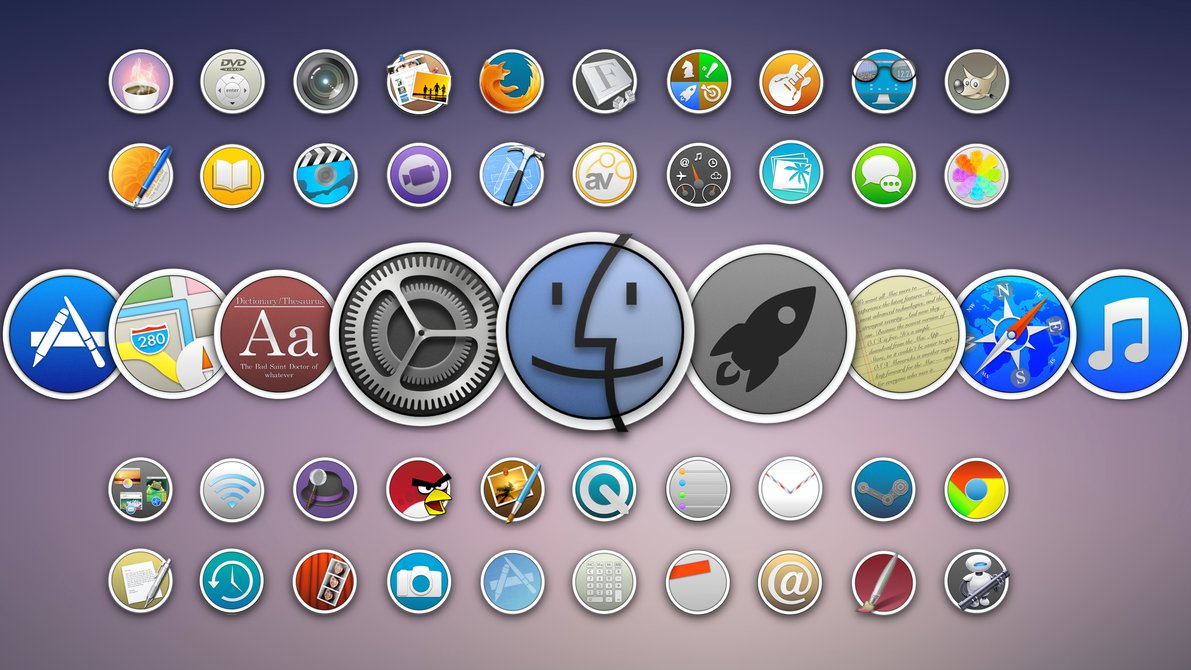Open the dark camera lens icon
Image resolution: width=1191 pixels, height=670 pixels.
[x=326, y=81]
